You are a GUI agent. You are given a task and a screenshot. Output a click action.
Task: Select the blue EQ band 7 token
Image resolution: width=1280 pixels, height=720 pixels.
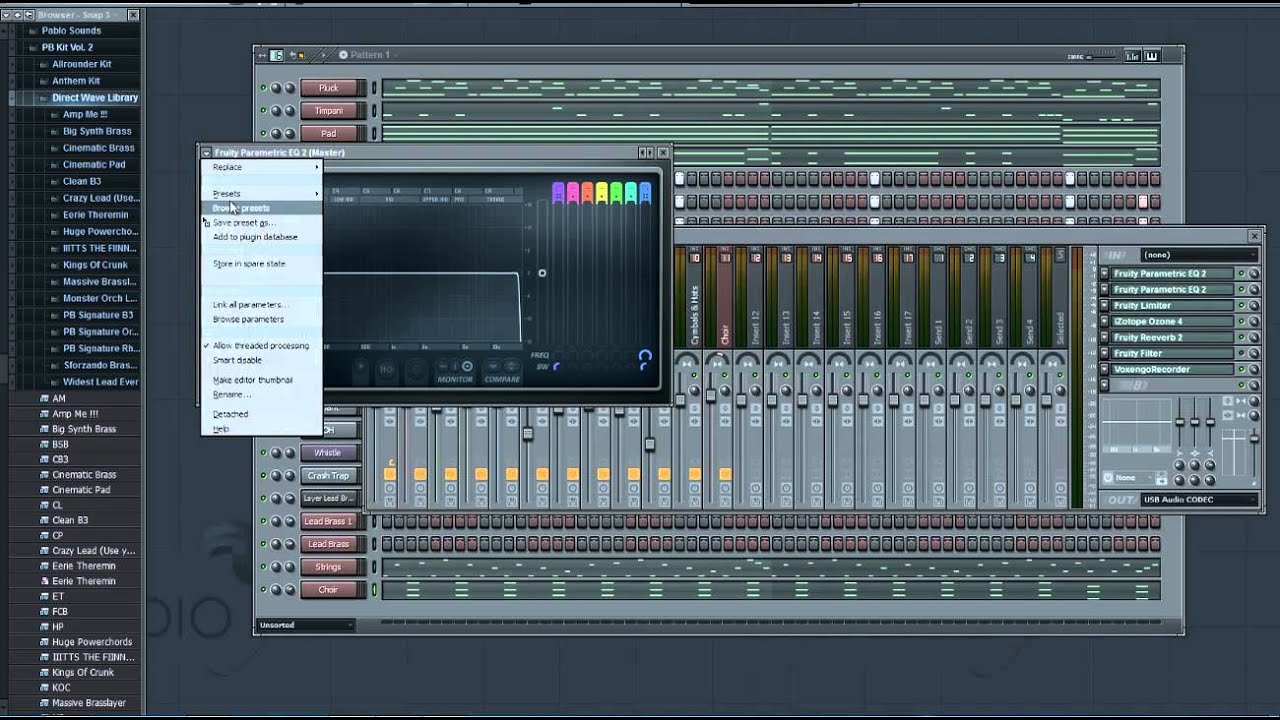click(x=645, y=192)
